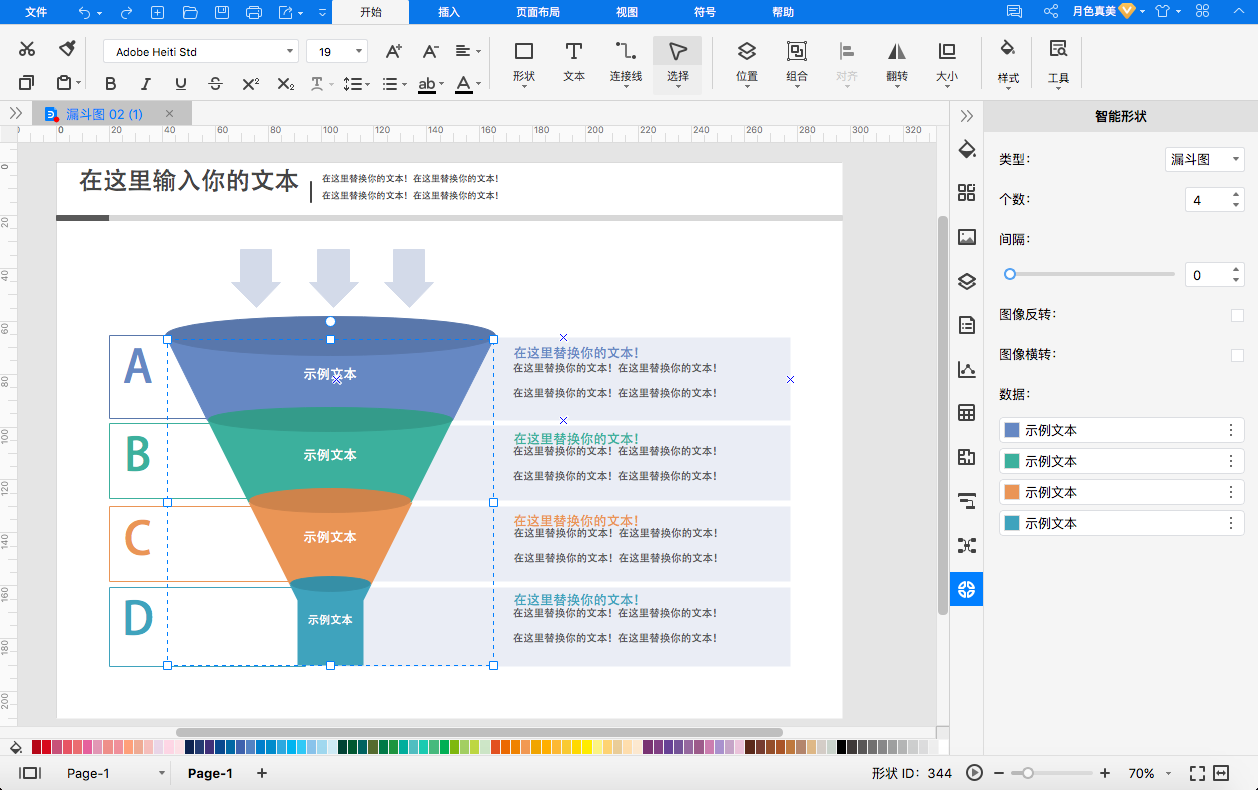Open options for the orange 示例文本 data row

pos(1231,493)
